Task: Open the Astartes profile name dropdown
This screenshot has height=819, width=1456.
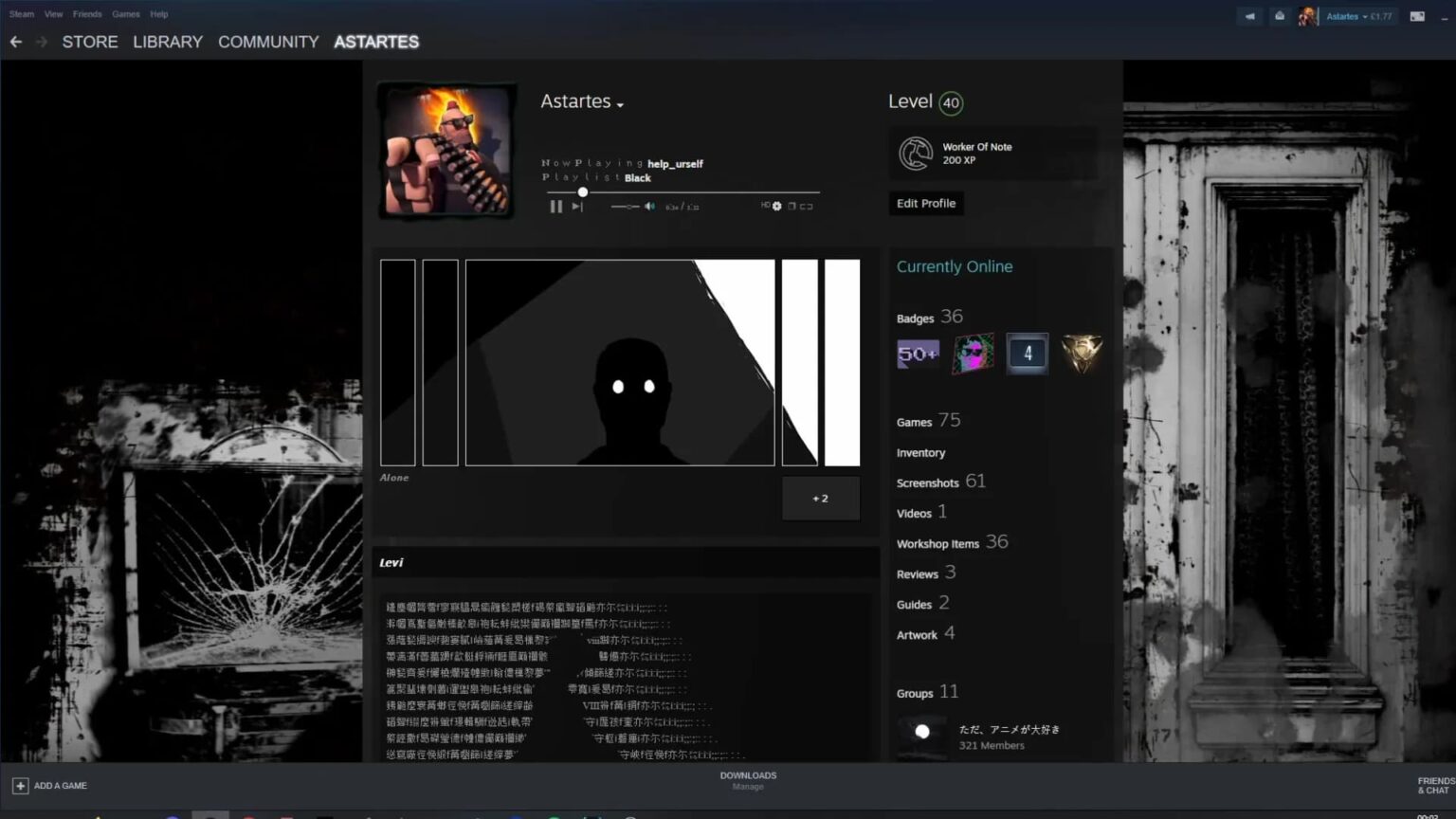Action: (620, 102)
